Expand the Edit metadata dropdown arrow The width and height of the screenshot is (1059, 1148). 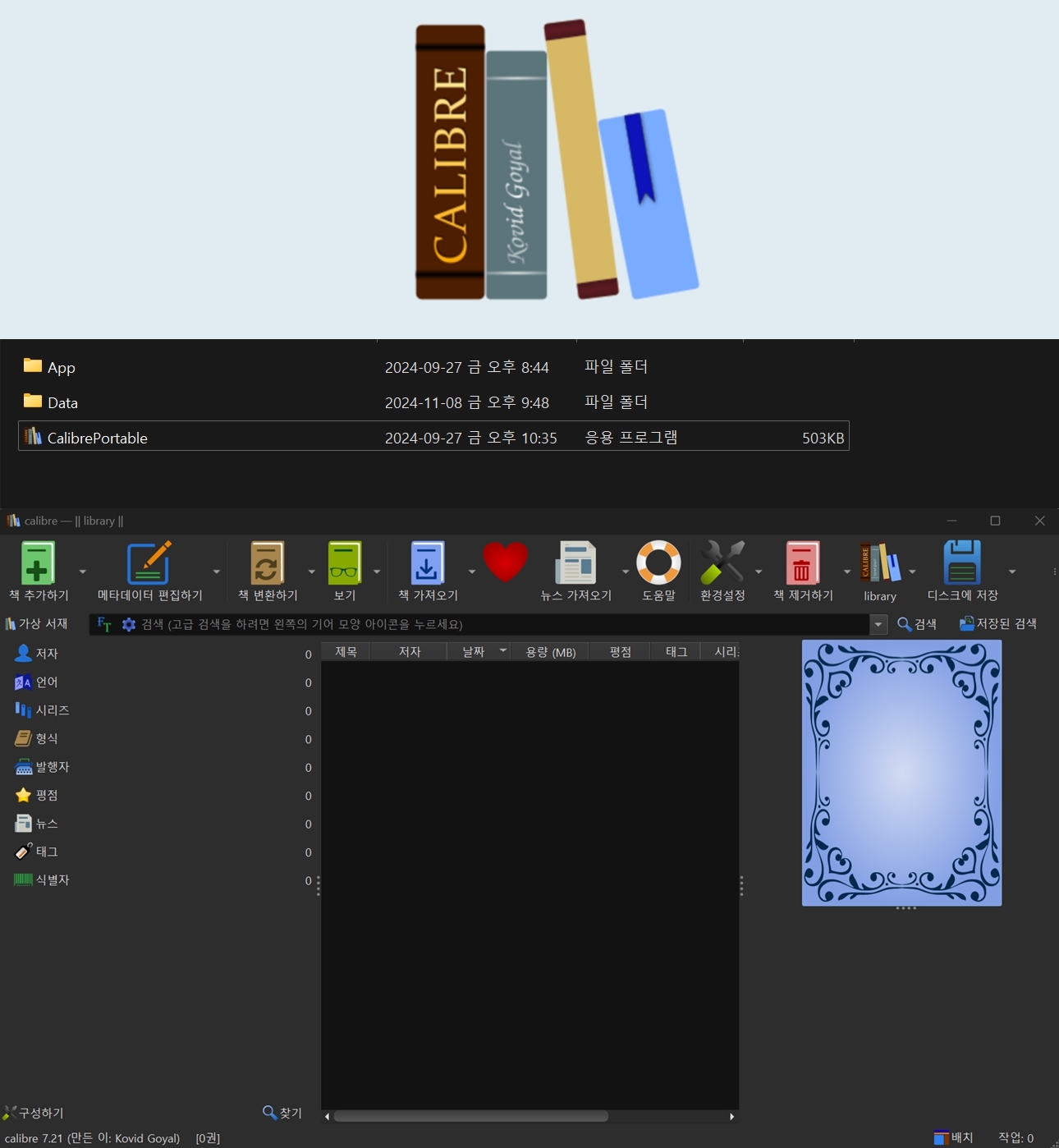[x=217, y=572]
